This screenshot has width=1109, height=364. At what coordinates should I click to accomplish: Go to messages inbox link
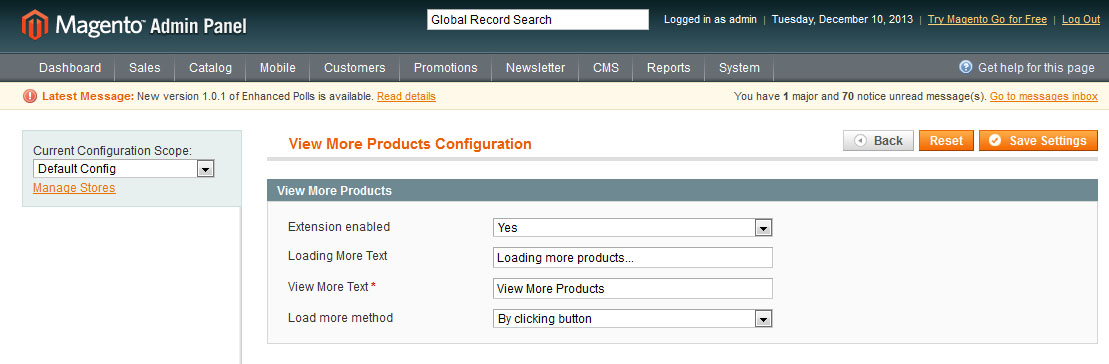[x=1043, y=96]
